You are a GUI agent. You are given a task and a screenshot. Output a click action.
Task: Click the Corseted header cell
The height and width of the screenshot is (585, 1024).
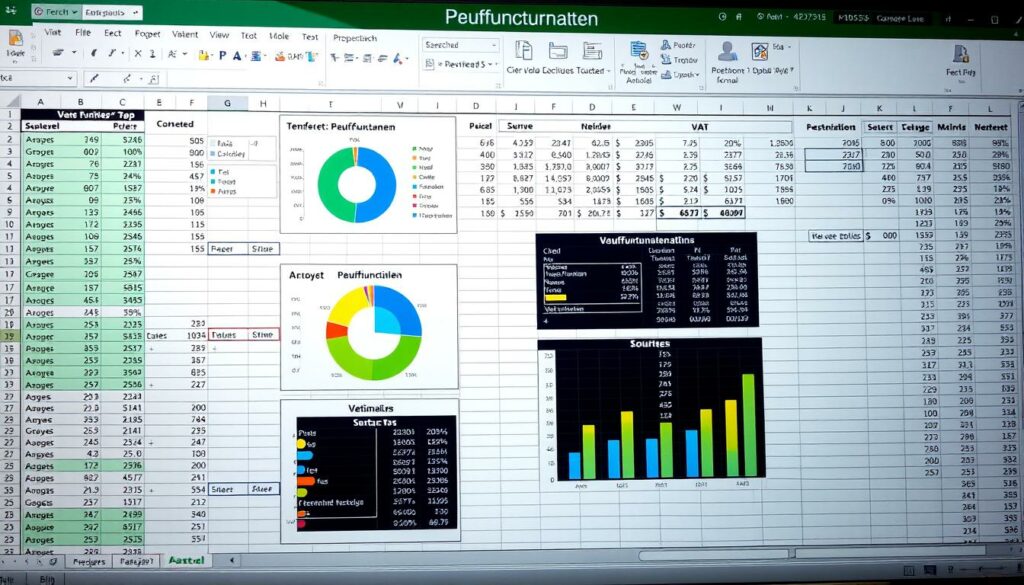tap(175, 123)
